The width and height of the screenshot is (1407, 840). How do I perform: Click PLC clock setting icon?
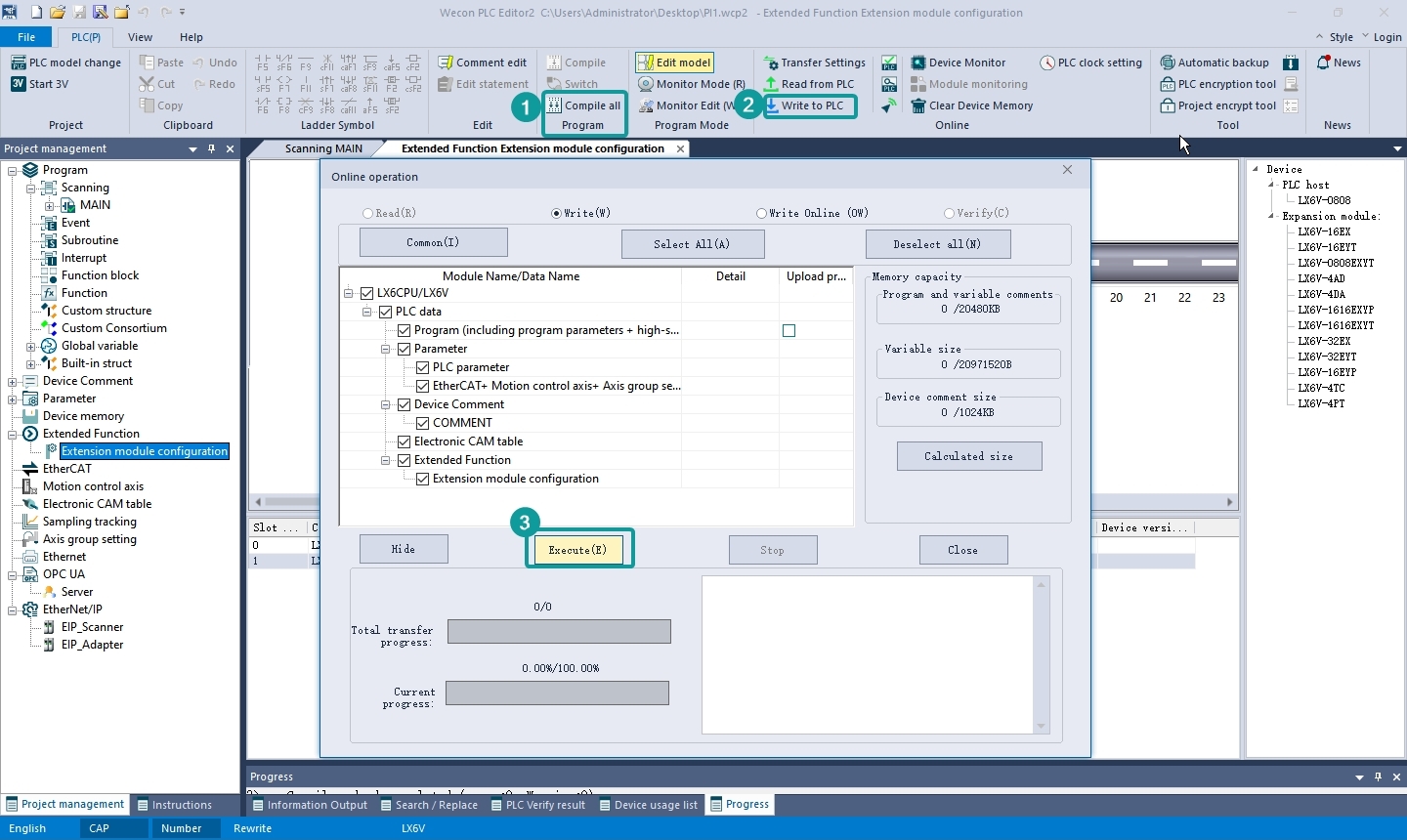[1047, 63]
